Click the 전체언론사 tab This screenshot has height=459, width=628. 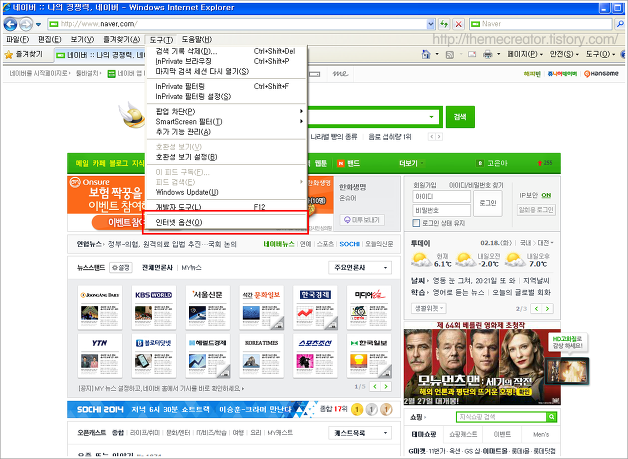[x=157, y=268]
